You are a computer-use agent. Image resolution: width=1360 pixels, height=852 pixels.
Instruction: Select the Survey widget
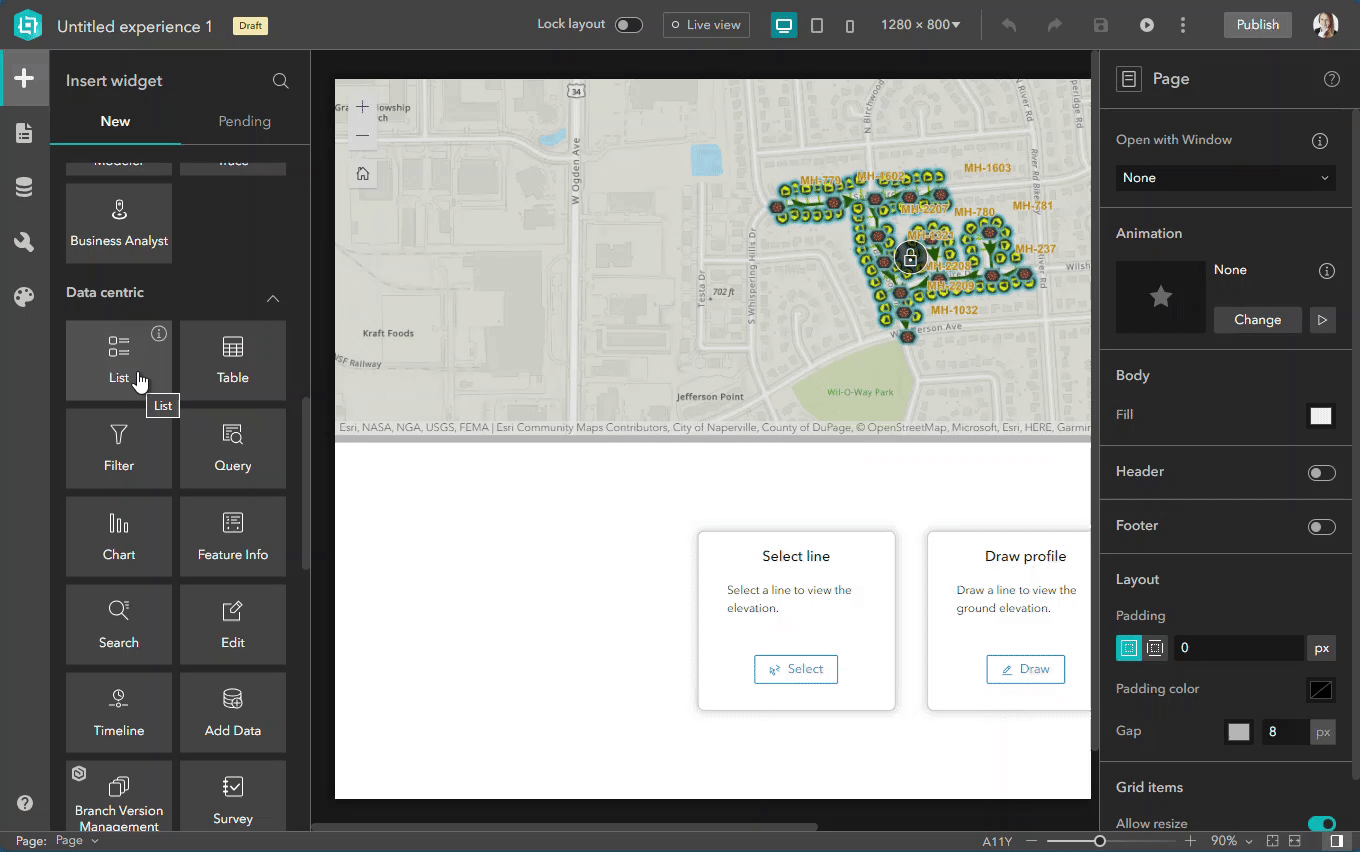click(233, 796)
